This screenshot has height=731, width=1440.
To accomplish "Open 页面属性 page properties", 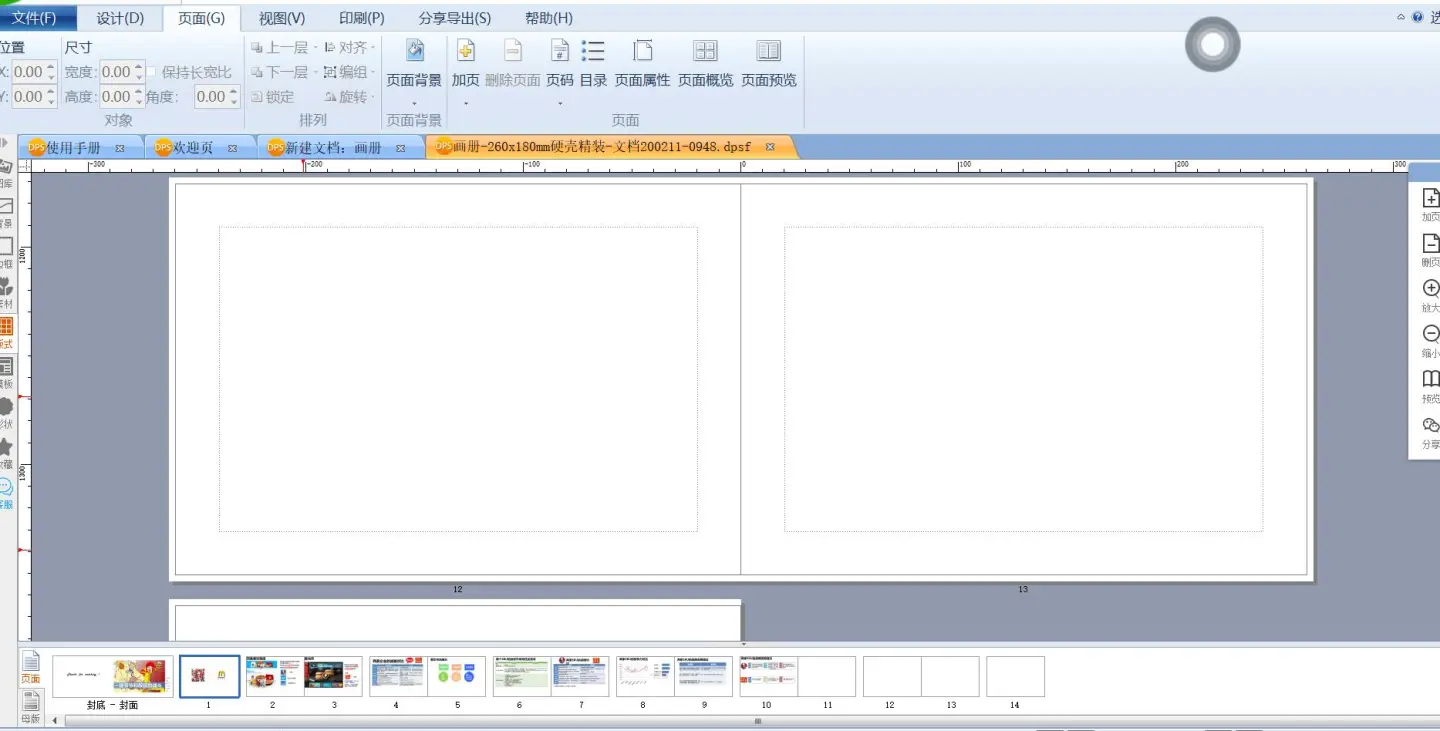I will pos(642,52).
